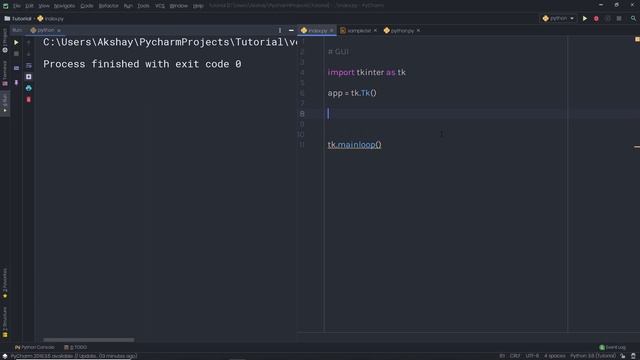Rerun the program in Run panel
Image resolution: width=640 pixels, height=360 pixels.
click(16, 42)
